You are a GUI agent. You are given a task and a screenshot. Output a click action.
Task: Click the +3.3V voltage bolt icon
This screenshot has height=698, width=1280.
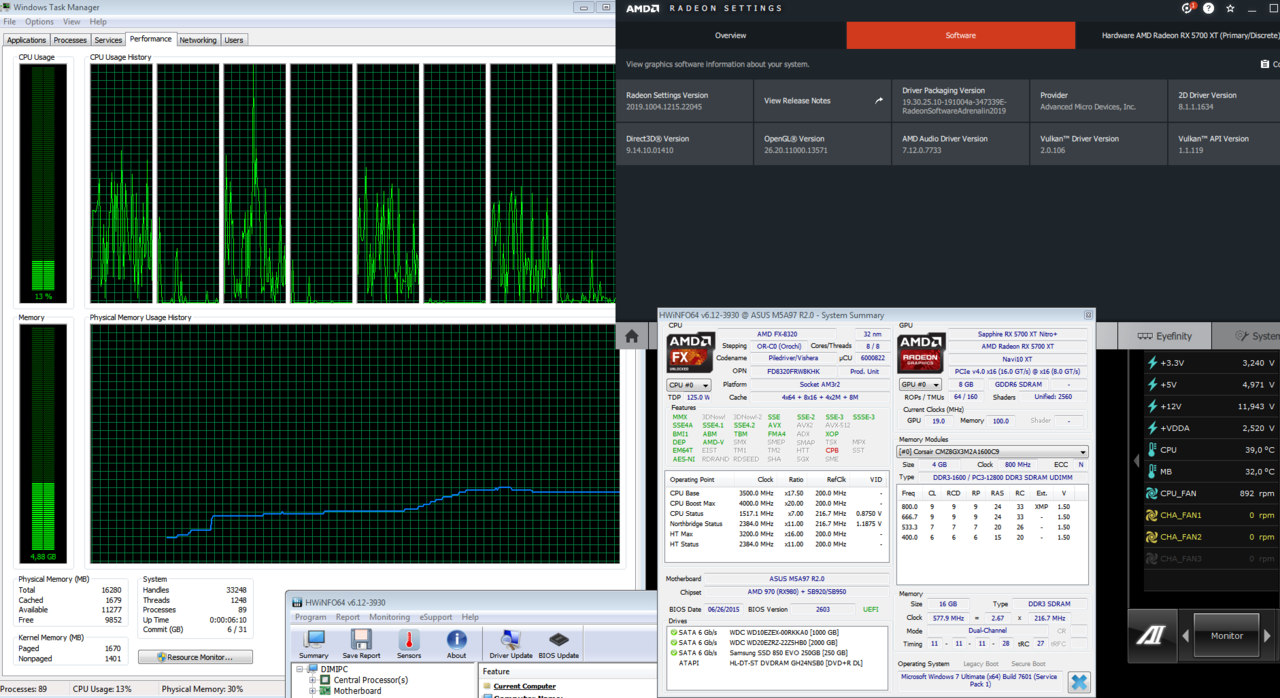(1152, 363)
